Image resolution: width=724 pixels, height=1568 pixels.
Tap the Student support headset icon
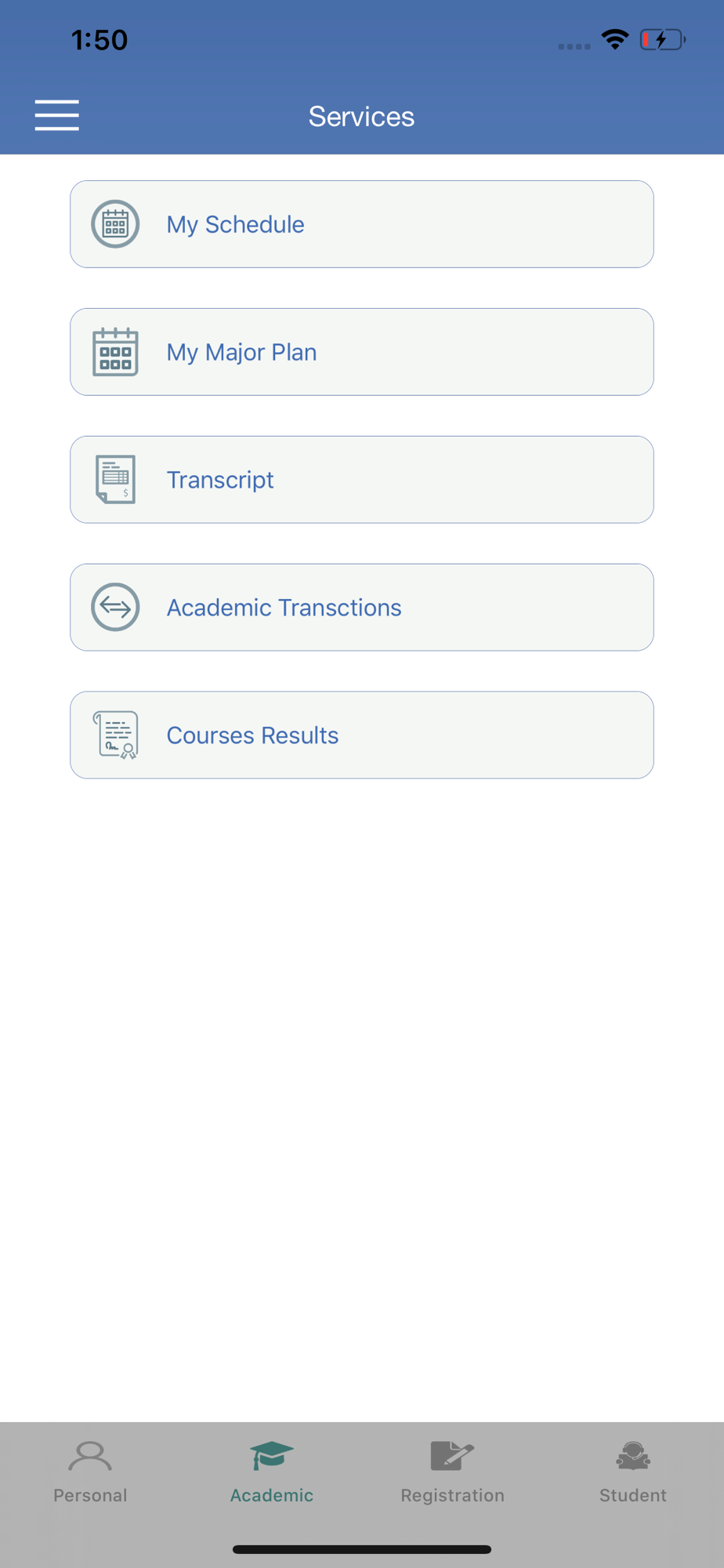[x=633, y=1456]
